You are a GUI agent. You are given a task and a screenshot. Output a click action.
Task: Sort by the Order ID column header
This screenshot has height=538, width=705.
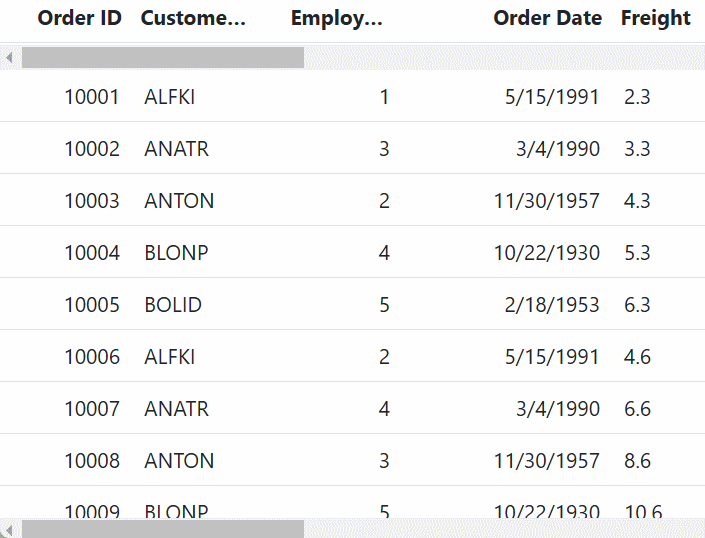coord(80,18)
